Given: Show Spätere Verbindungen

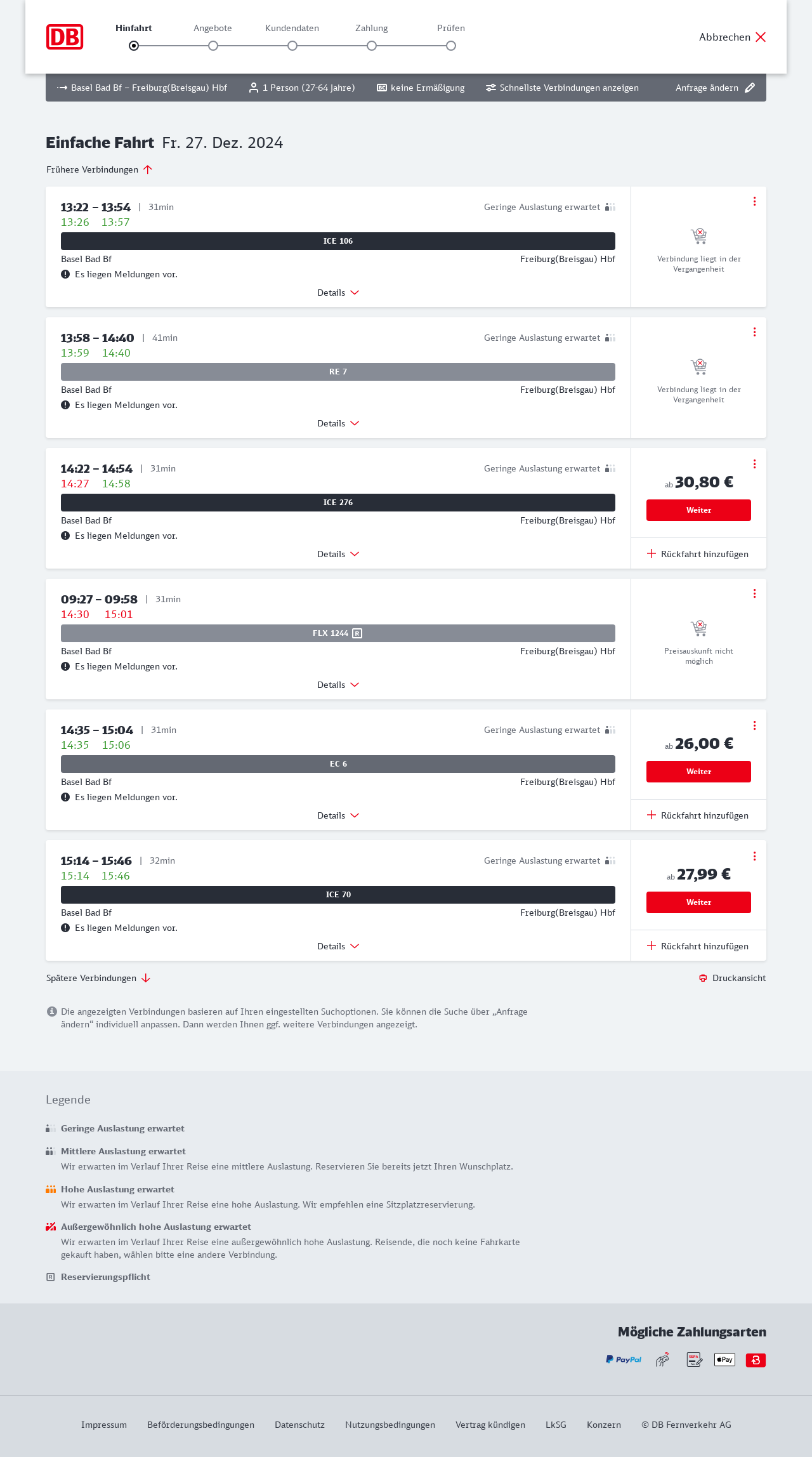Looking at the screenshot, I should point(98,978).
